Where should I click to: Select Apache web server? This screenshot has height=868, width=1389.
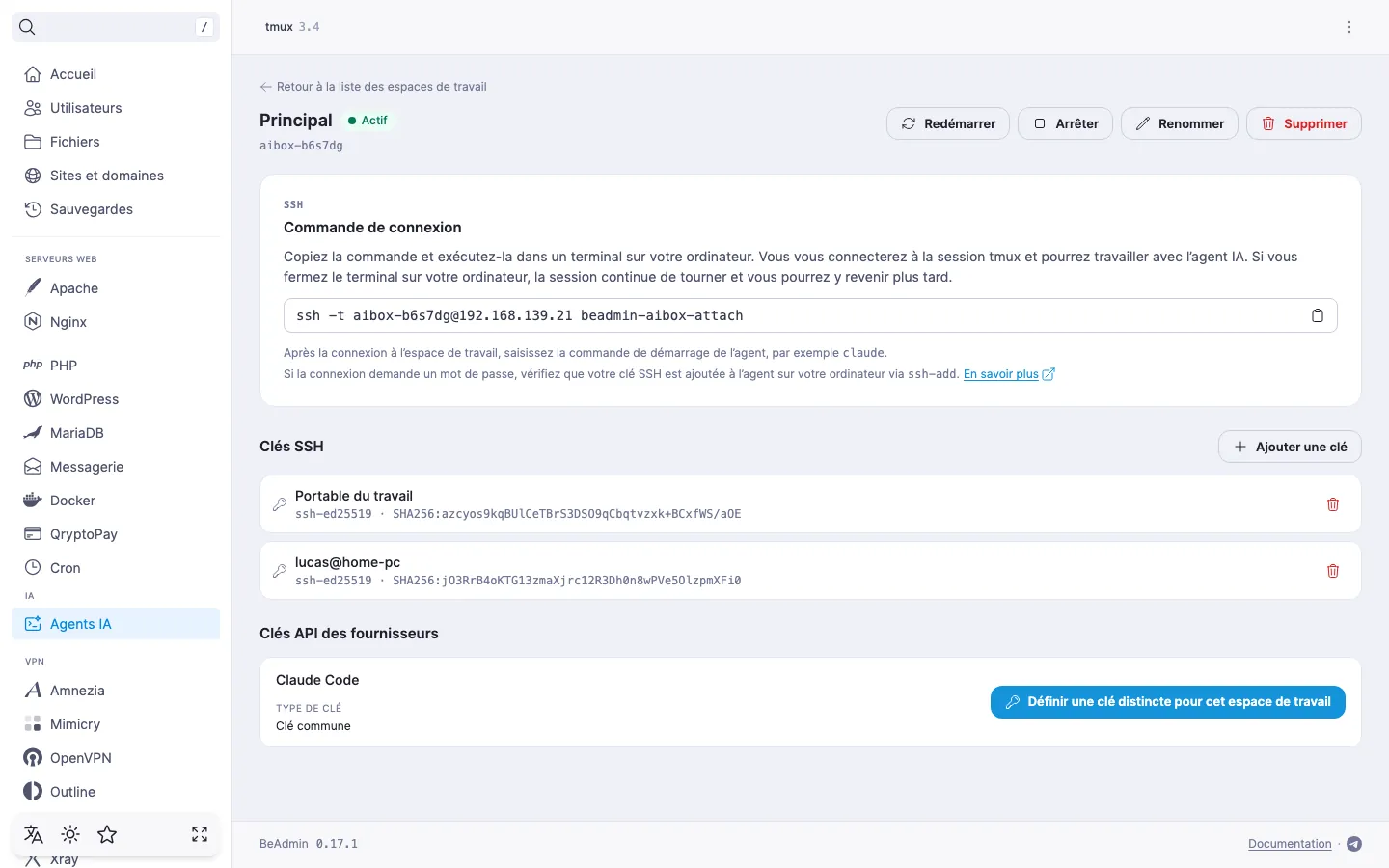click(116, 288)
